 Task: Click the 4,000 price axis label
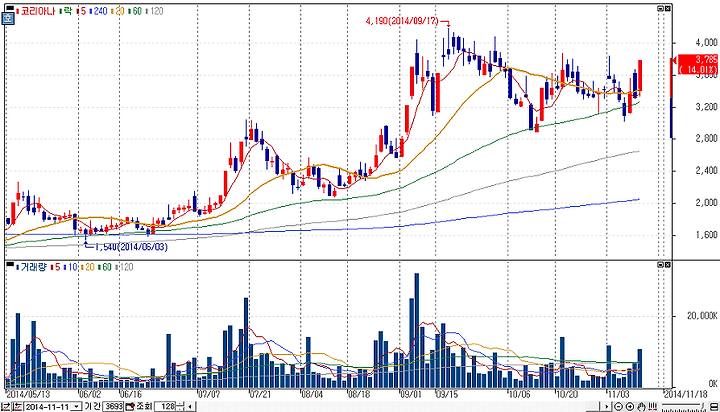pos(706,42)
